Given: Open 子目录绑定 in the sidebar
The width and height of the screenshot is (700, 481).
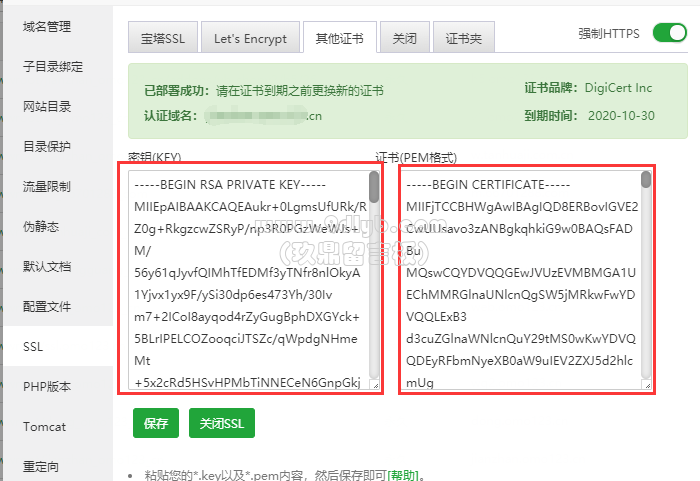Looking at the screenshot, I should [x=53, y=67].
